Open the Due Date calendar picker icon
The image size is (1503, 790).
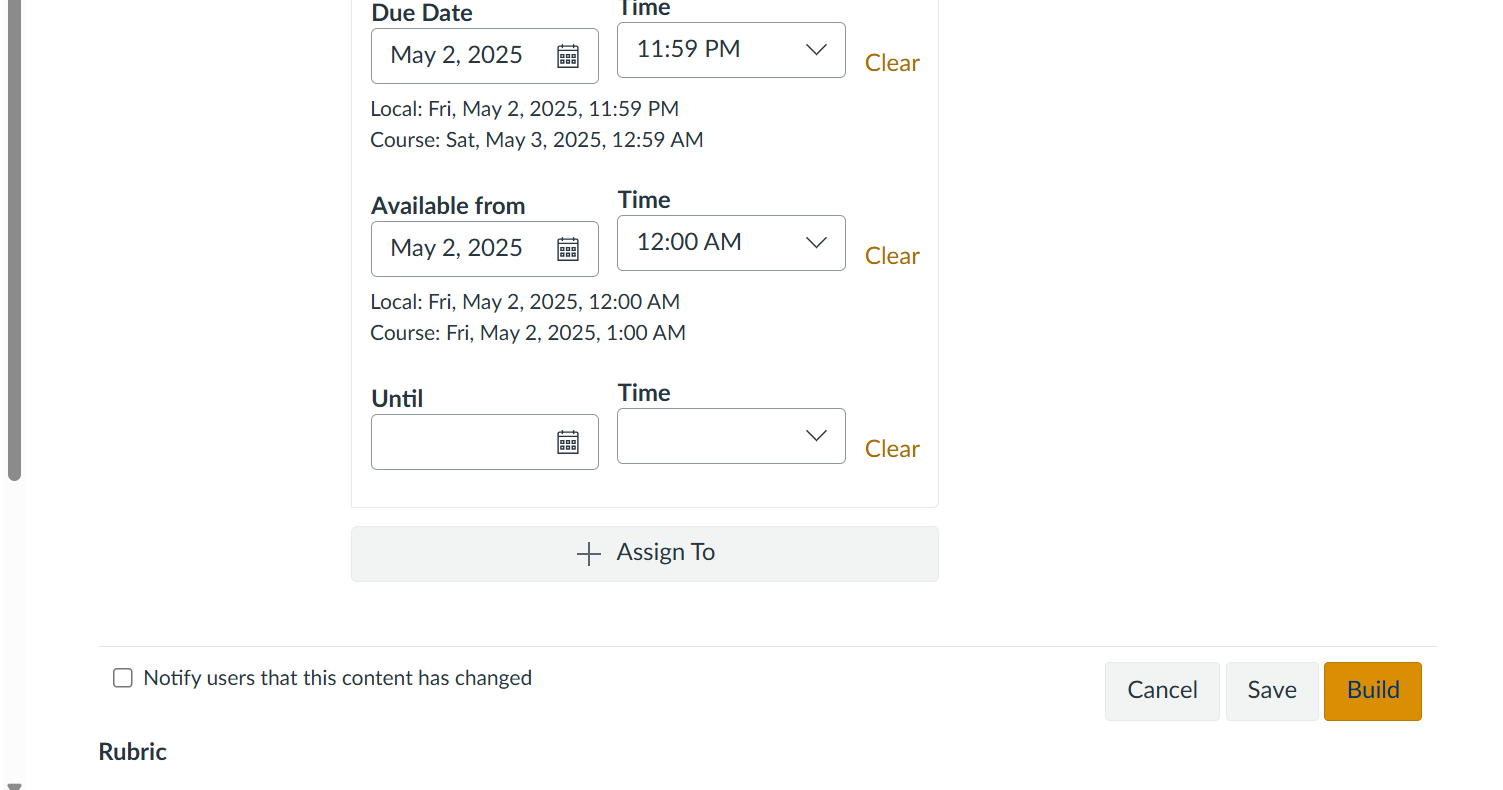(x=568, y=56)
